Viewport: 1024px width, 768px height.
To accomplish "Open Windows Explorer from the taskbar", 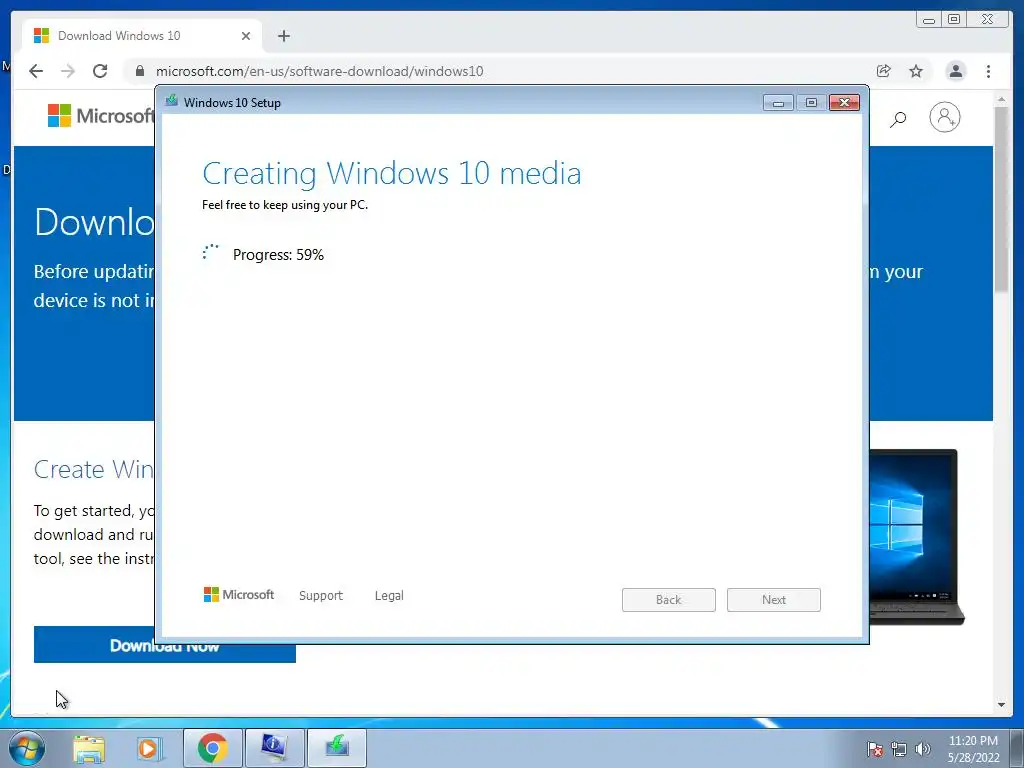I will click(x=89, y=748).
